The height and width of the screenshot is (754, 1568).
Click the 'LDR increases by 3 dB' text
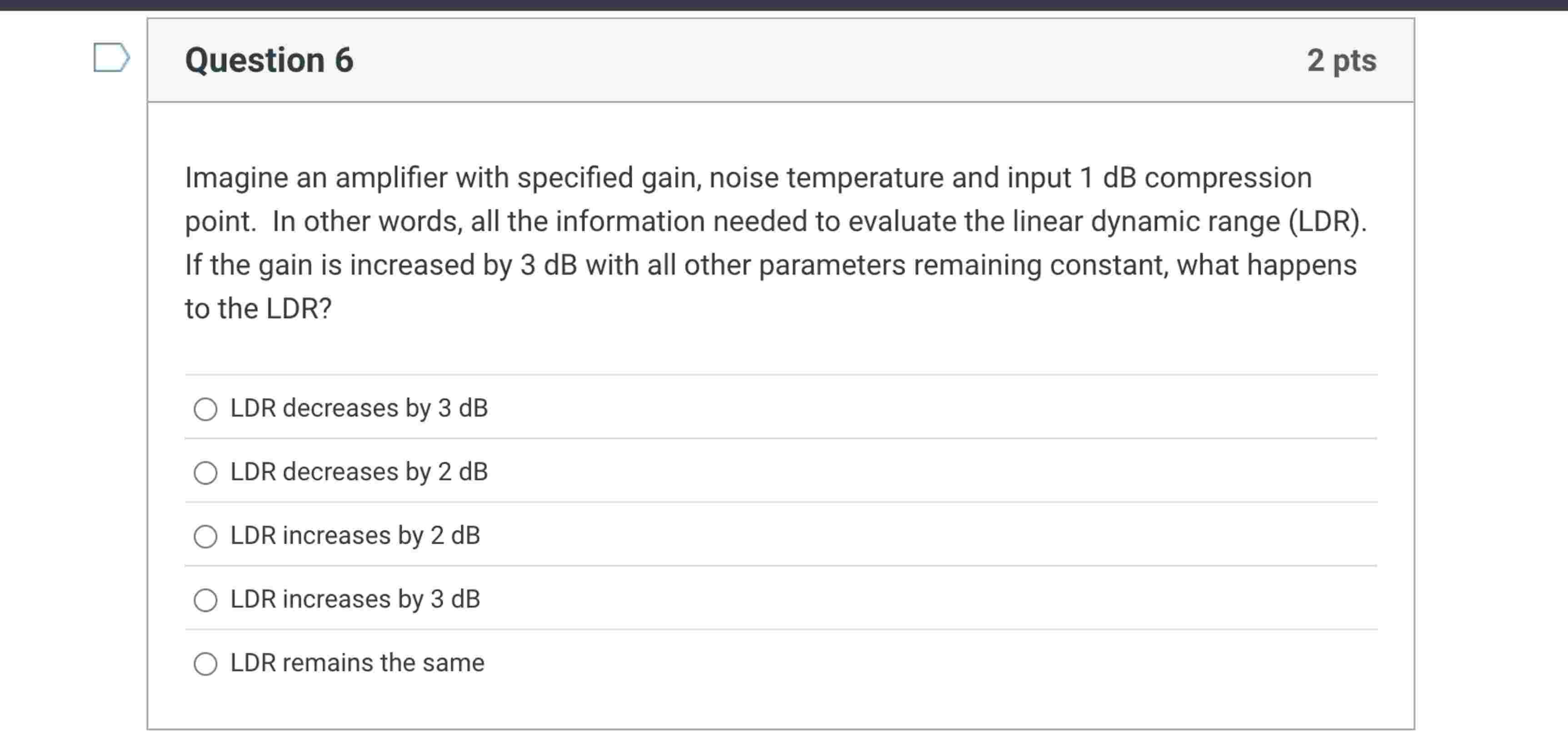(x=355, y=600)
